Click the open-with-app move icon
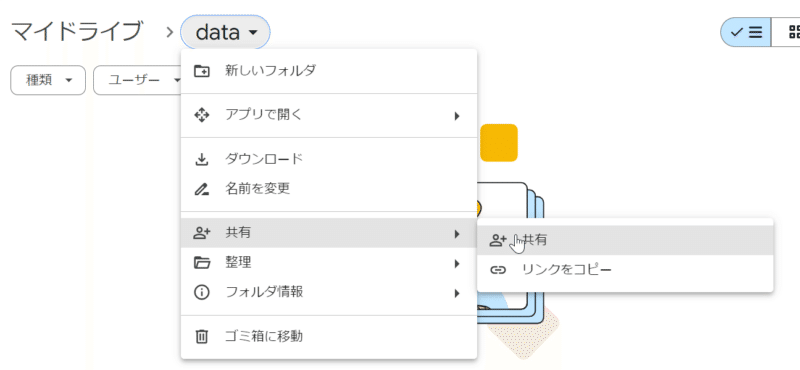 202,115
